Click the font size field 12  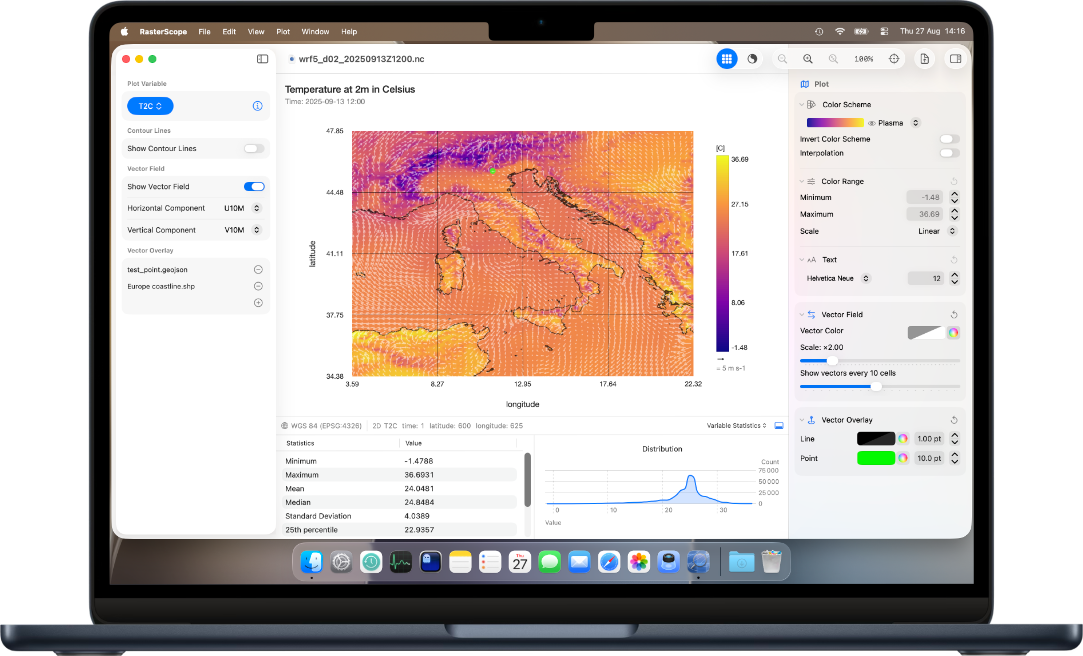pos(925,279)
